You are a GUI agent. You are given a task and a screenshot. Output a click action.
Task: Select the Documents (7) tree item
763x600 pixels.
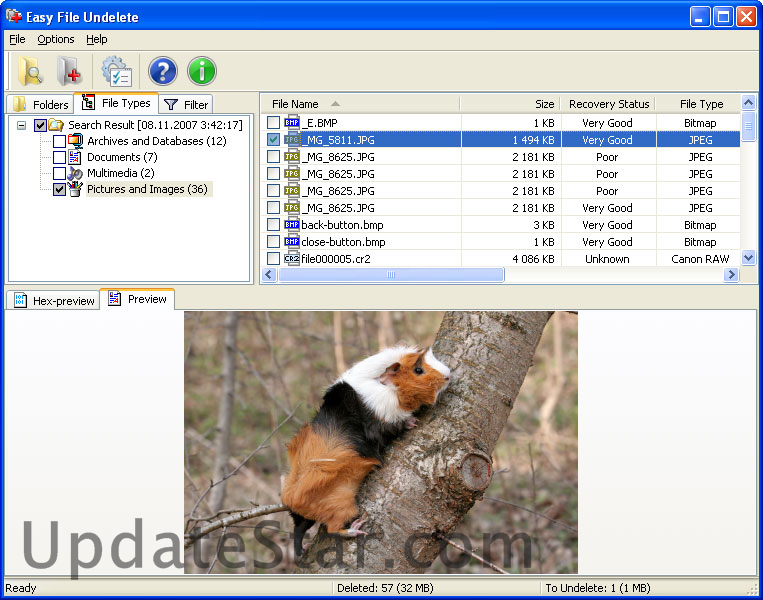(x=122, y=157)
